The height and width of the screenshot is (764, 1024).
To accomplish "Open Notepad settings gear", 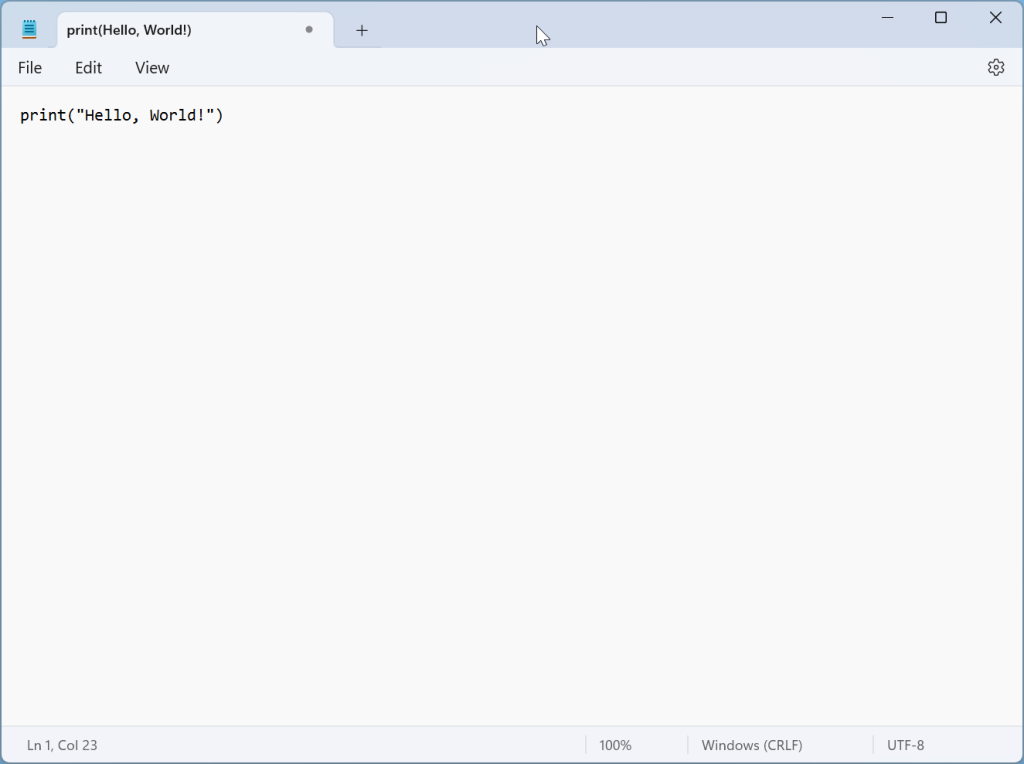I will pyautogui.click(x=995, y=67).
